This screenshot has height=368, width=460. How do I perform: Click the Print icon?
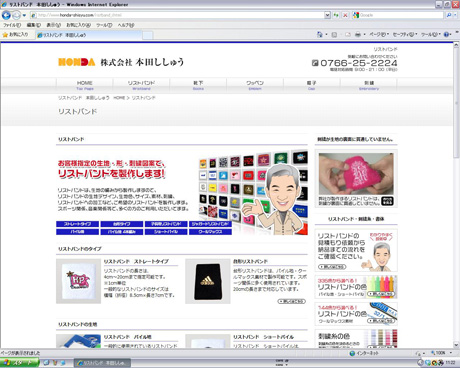click(x=358, y=34)
